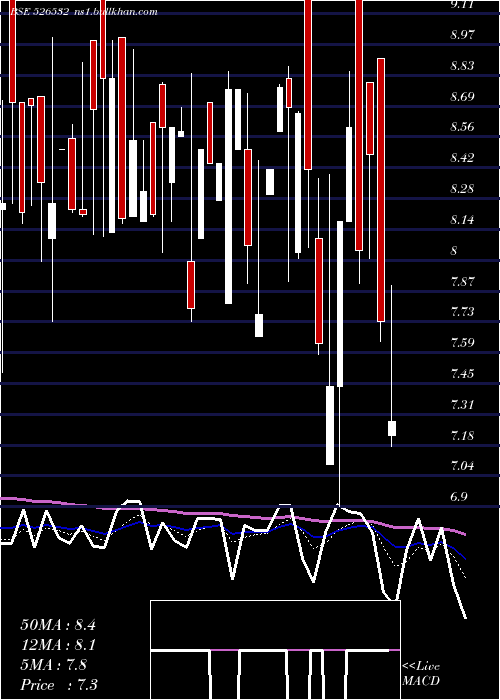This screenshot has height=700, width=500.
Task: Click the 8.56 price axis label
Action: point(463,127)
